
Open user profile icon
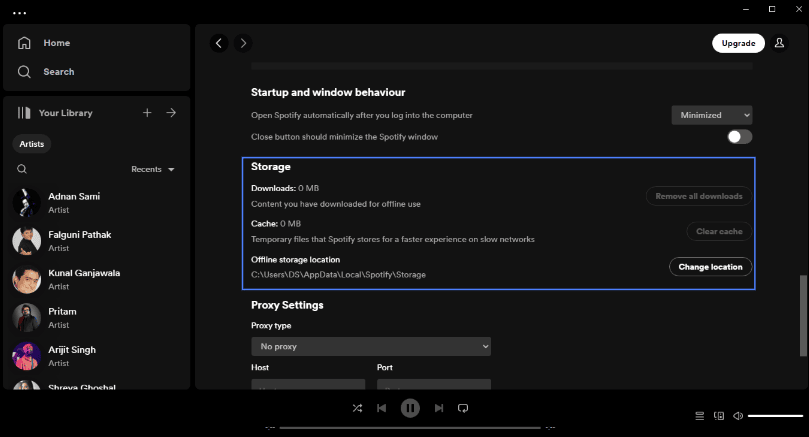point(779,43)
